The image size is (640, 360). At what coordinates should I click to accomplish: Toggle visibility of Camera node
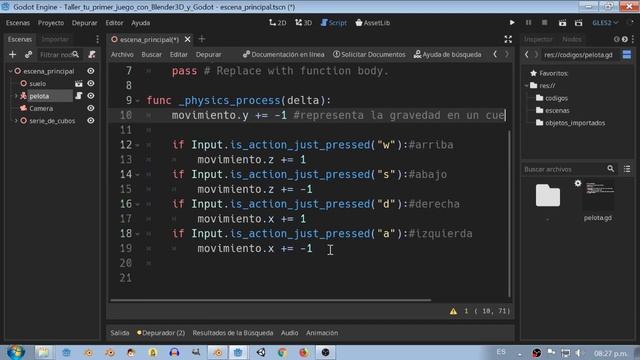pos(91,108)
